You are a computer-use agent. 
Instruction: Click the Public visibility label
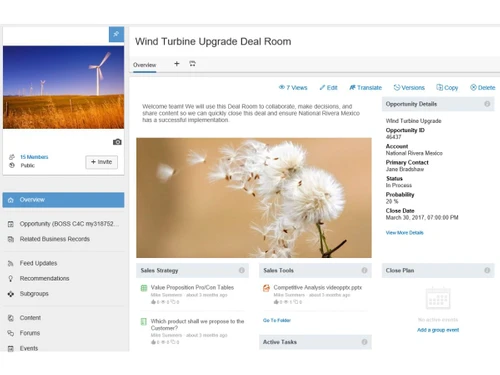pyautogui.click(x=27, y=165)
